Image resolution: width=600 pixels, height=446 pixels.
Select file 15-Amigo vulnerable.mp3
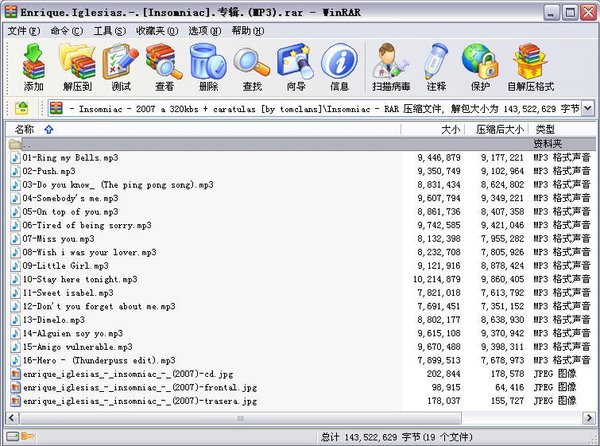77,347
